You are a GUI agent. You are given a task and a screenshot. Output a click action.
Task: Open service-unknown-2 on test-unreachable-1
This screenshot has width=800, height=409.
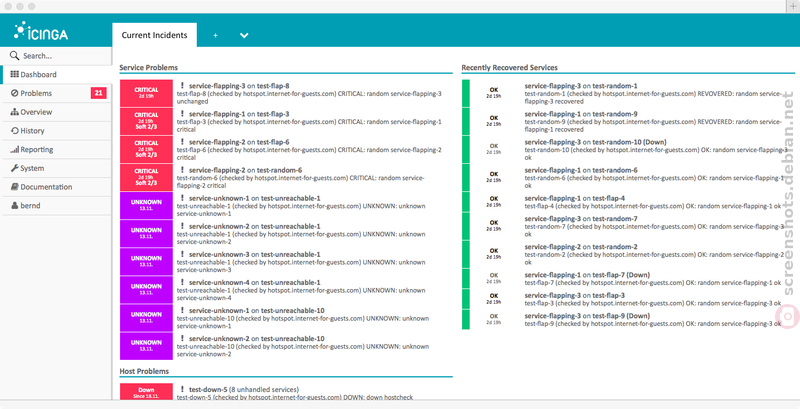click(255, 226)
